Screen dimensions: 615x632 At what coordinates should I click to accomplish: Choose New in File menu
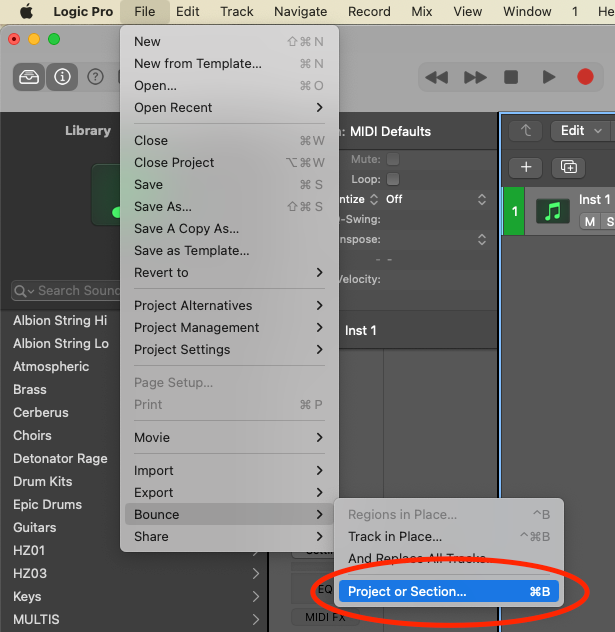tap(229, 42)
